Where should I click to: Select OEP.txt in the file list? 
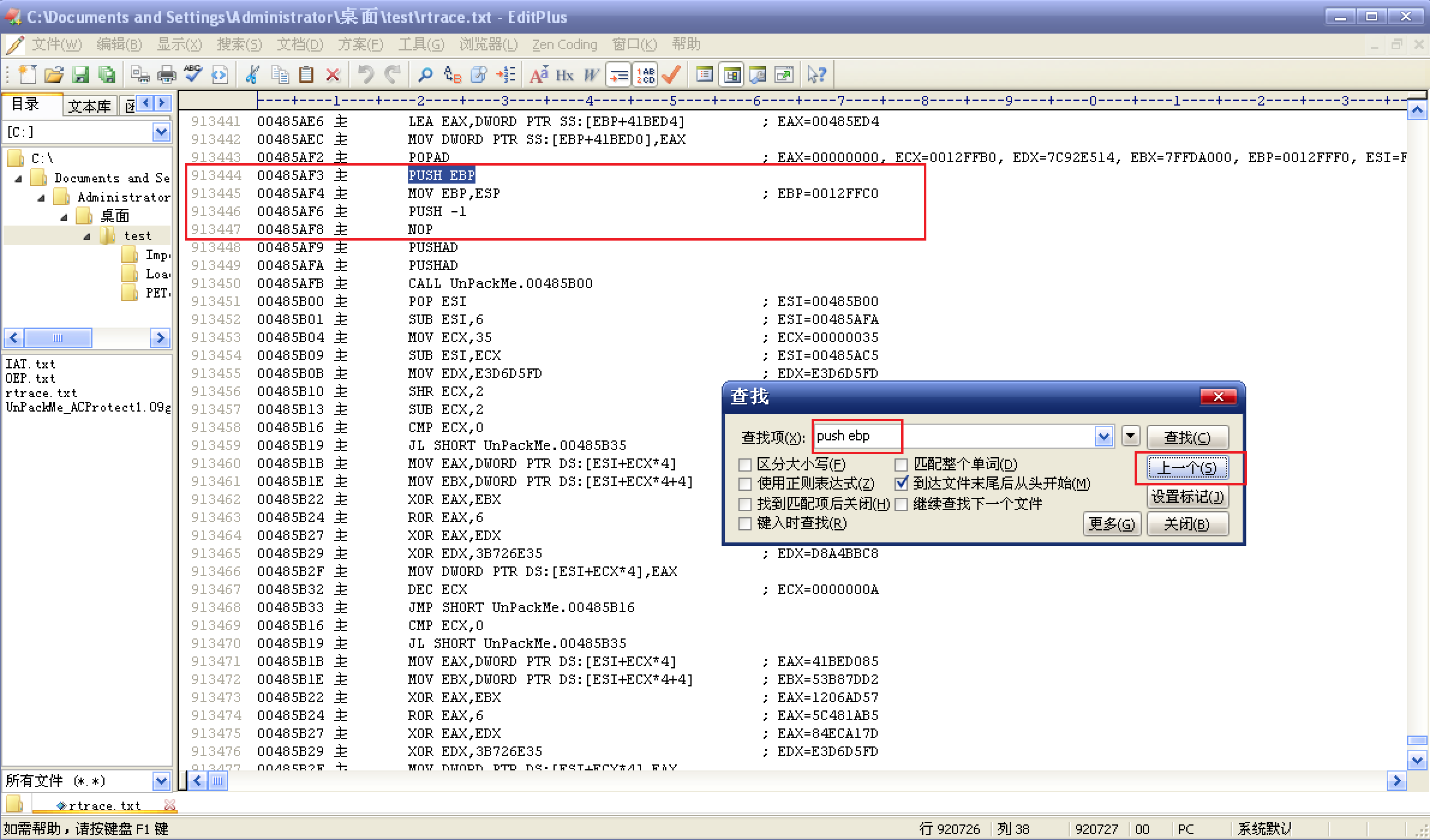(30, 378)
